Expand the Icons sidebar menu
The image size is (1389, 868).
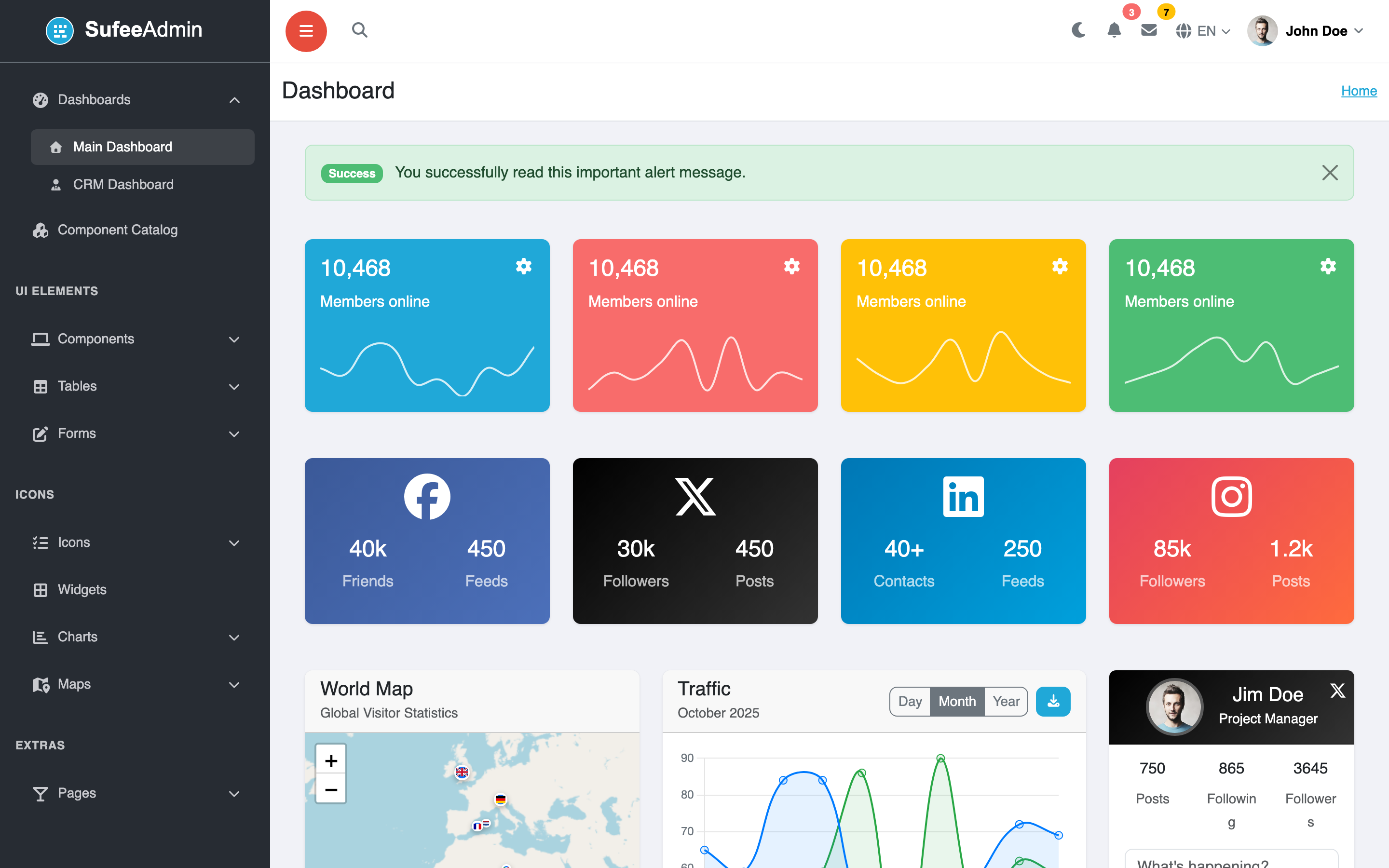136,542
